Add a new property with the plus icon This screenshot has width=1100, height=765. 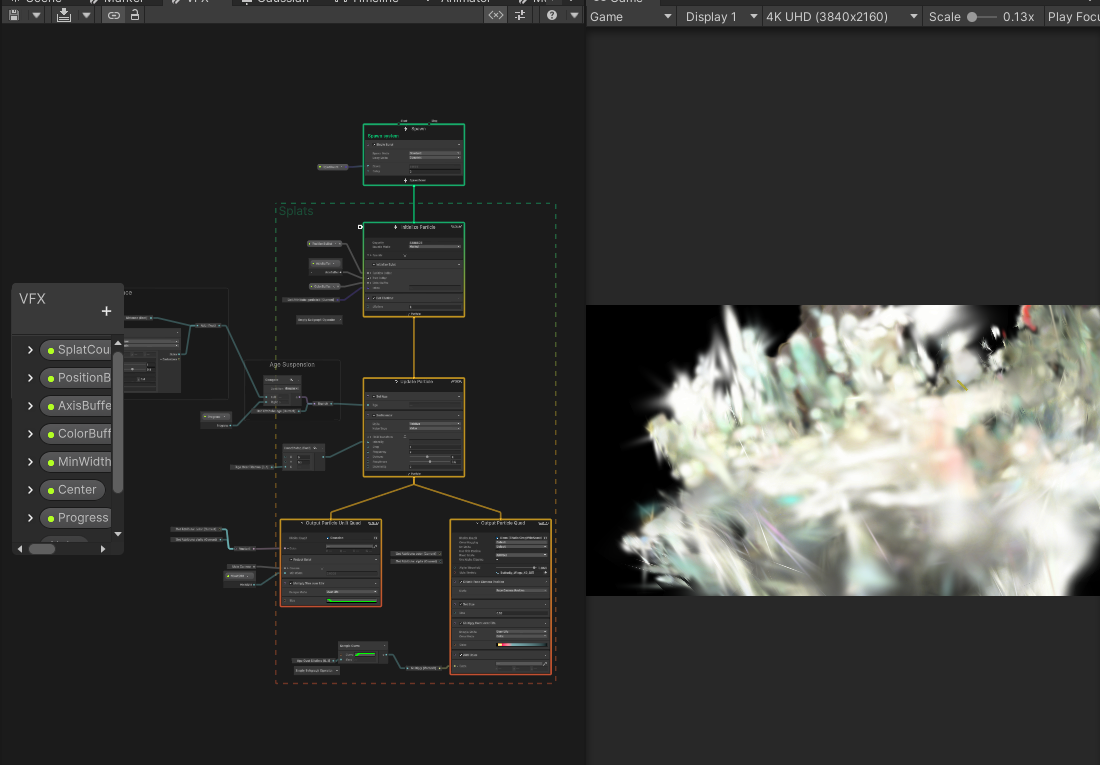(x=106, y=311)
